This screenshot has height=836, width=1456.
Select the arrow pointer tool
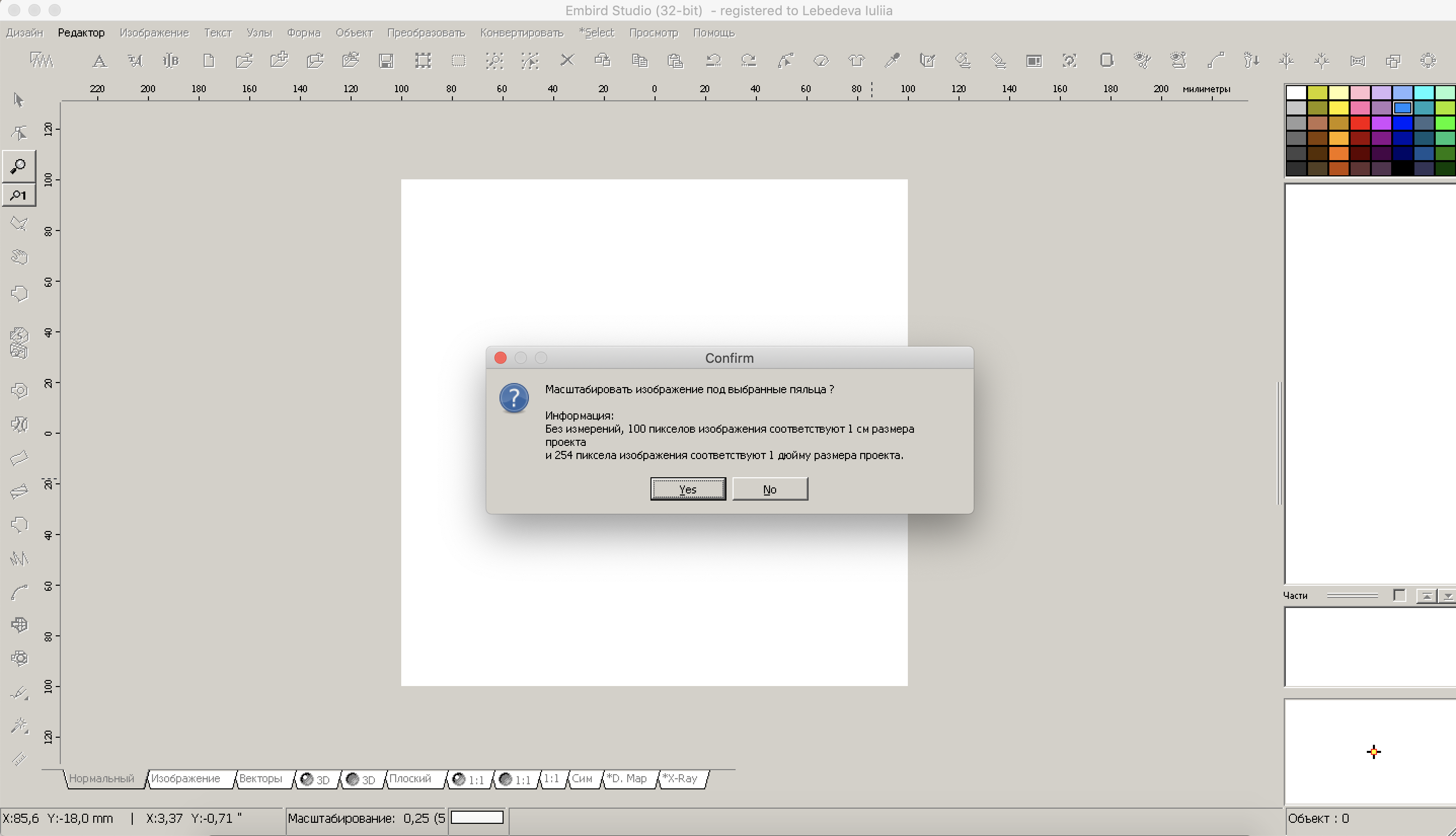pyautogui.click(x=18, y=100)
